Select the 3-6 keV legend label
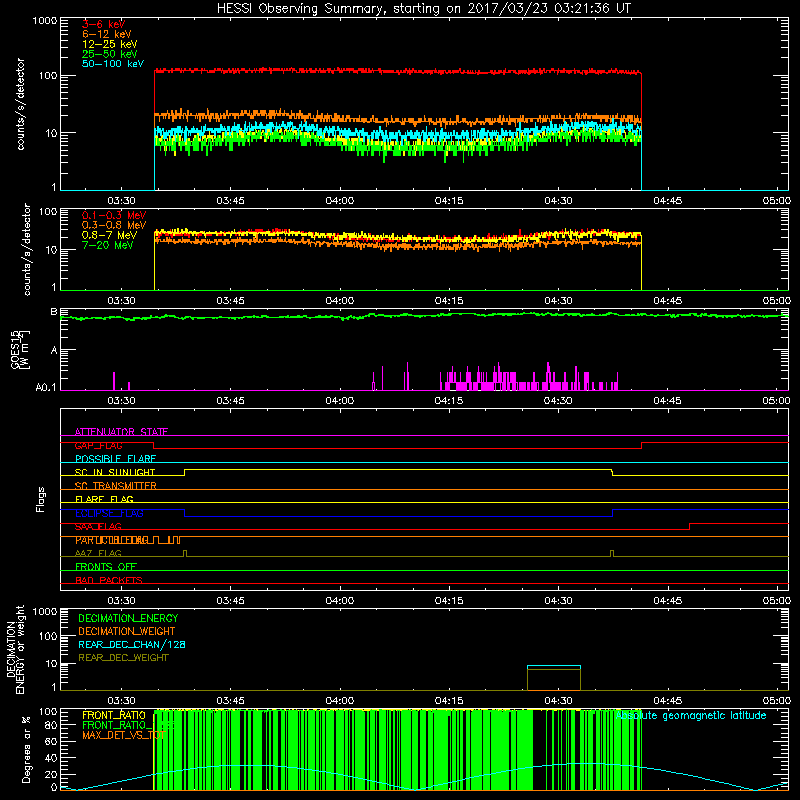 (103, 24)
